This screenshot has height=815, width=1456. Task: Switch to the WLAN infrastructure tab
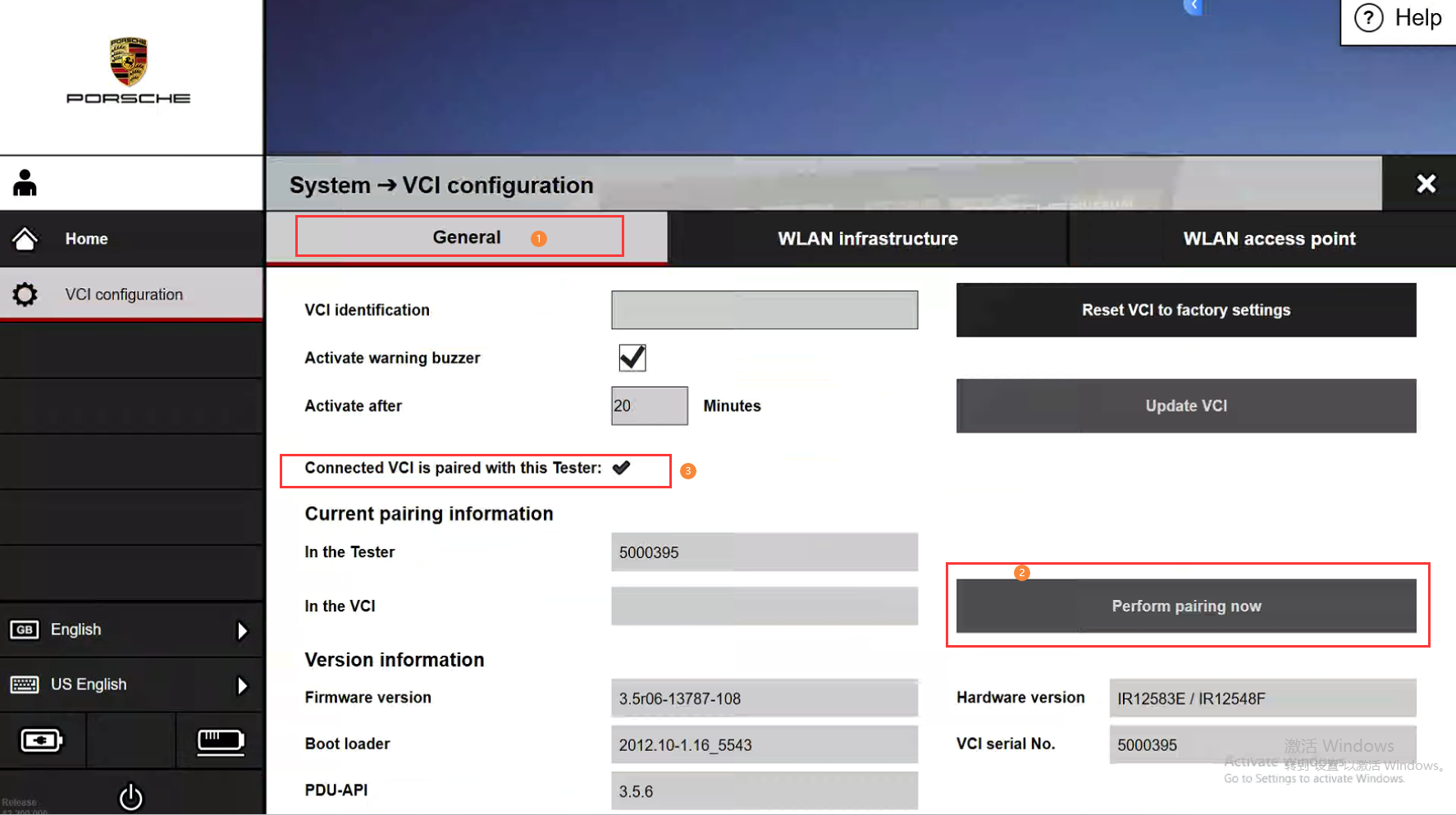867,239
